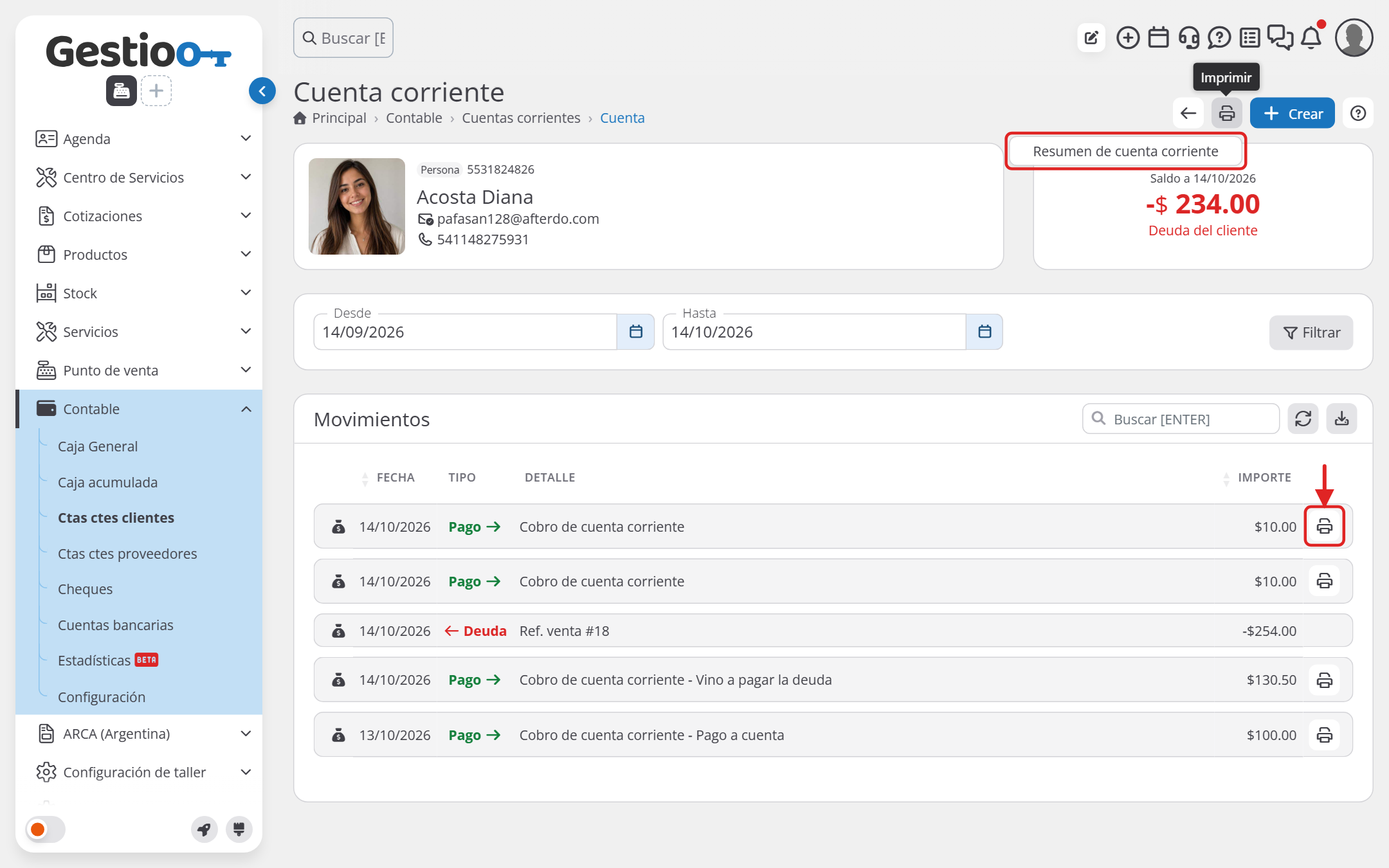Download the Movimientos list
Screen dimensions: 1389x868
pos(1342,419)
